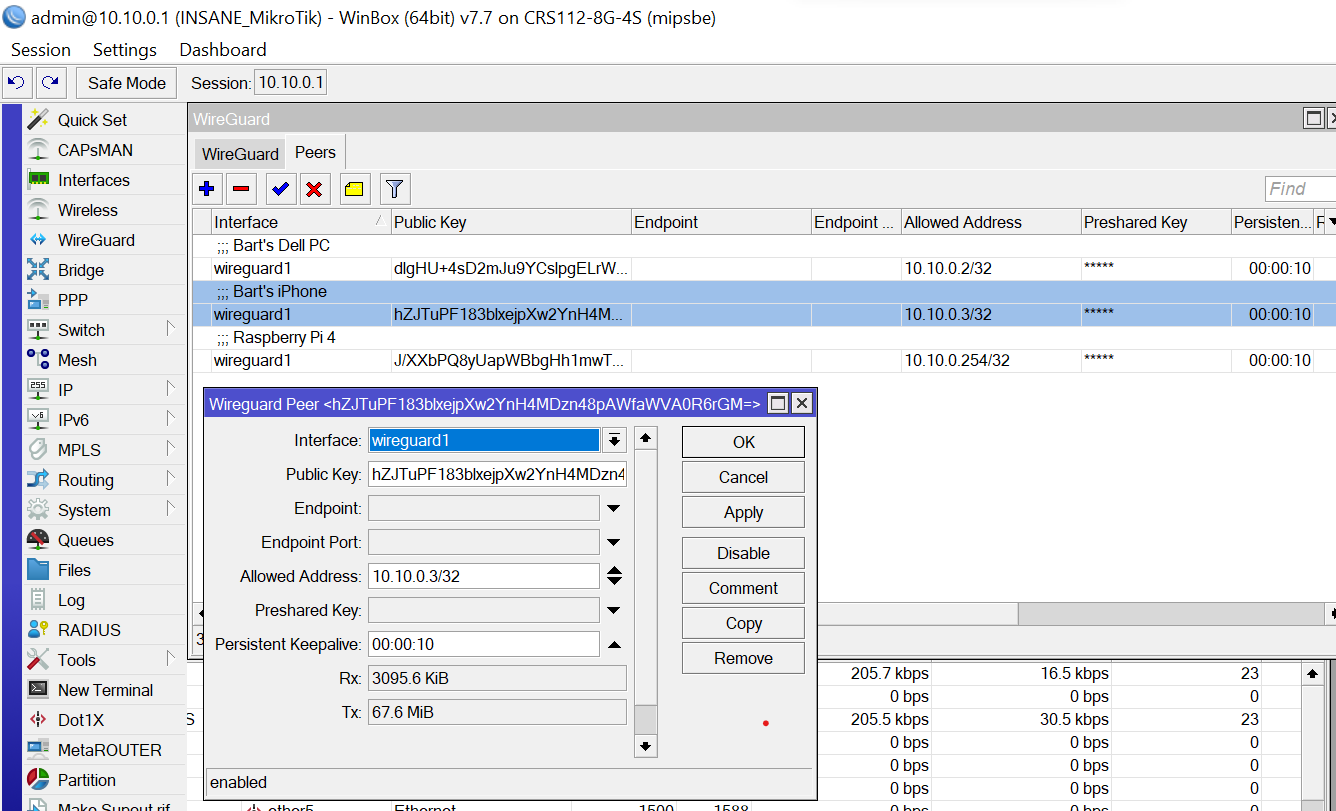Click Cancel in the peer dialog
Screen dimensions: 1336x811
click(x=743, y=477)
